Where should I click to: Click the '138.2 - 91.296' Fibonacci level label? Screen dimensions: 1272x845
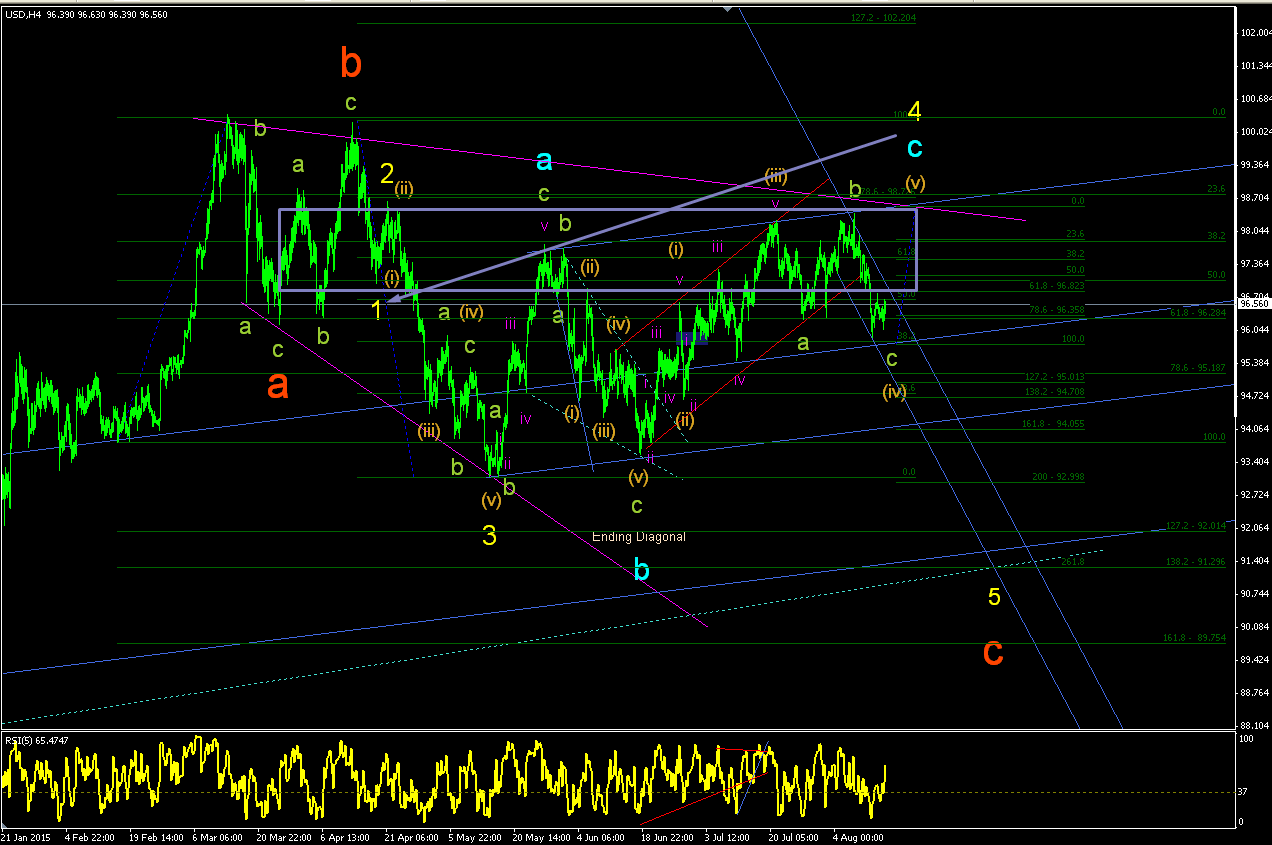click(x=1196, y=562)
